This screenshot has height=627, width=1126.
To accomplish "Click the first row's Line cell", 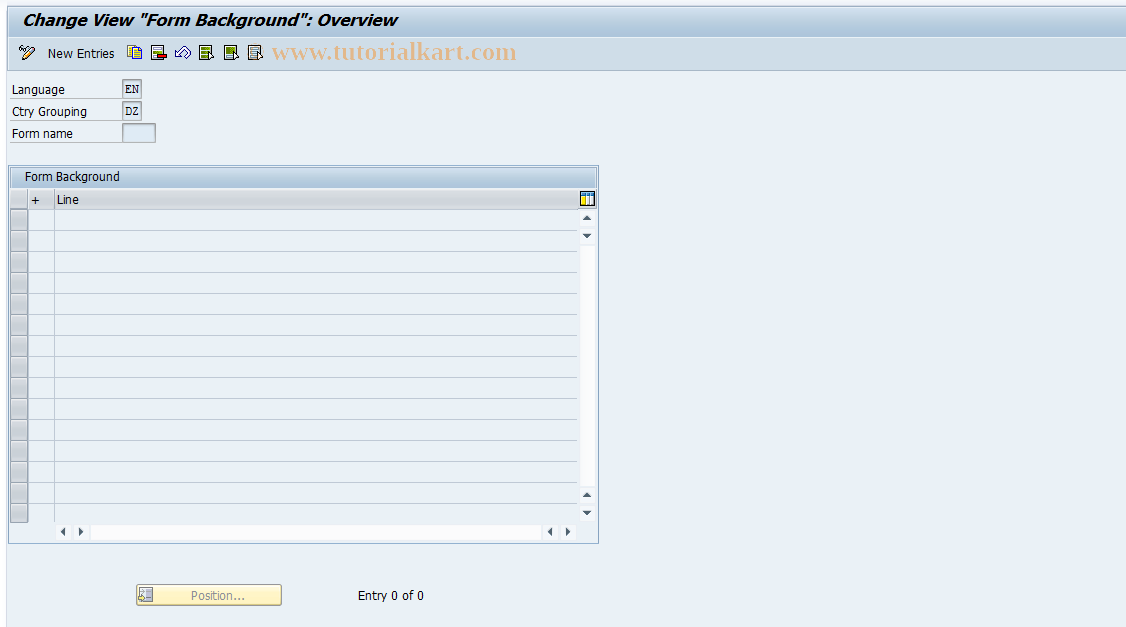I will click(316, 220).
